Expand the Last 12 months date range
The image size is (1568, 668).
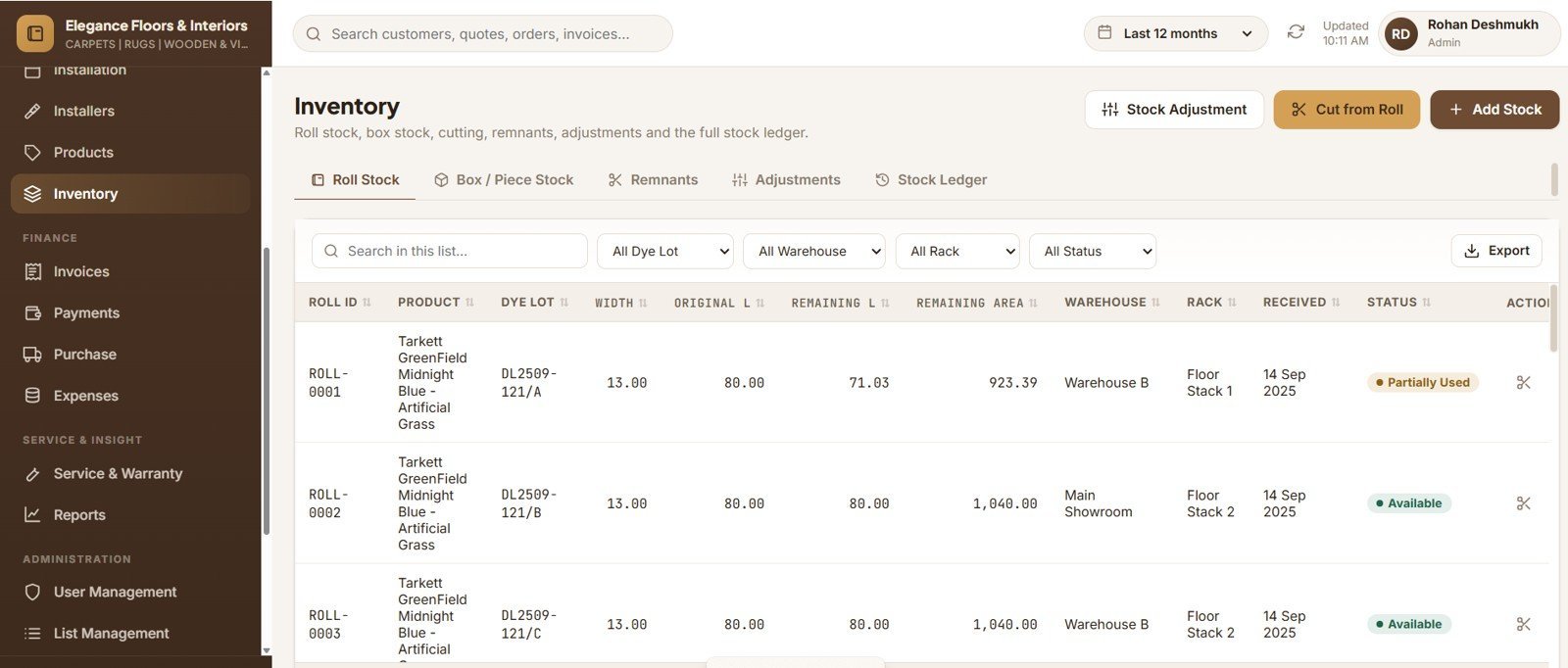coord(1176,33)
